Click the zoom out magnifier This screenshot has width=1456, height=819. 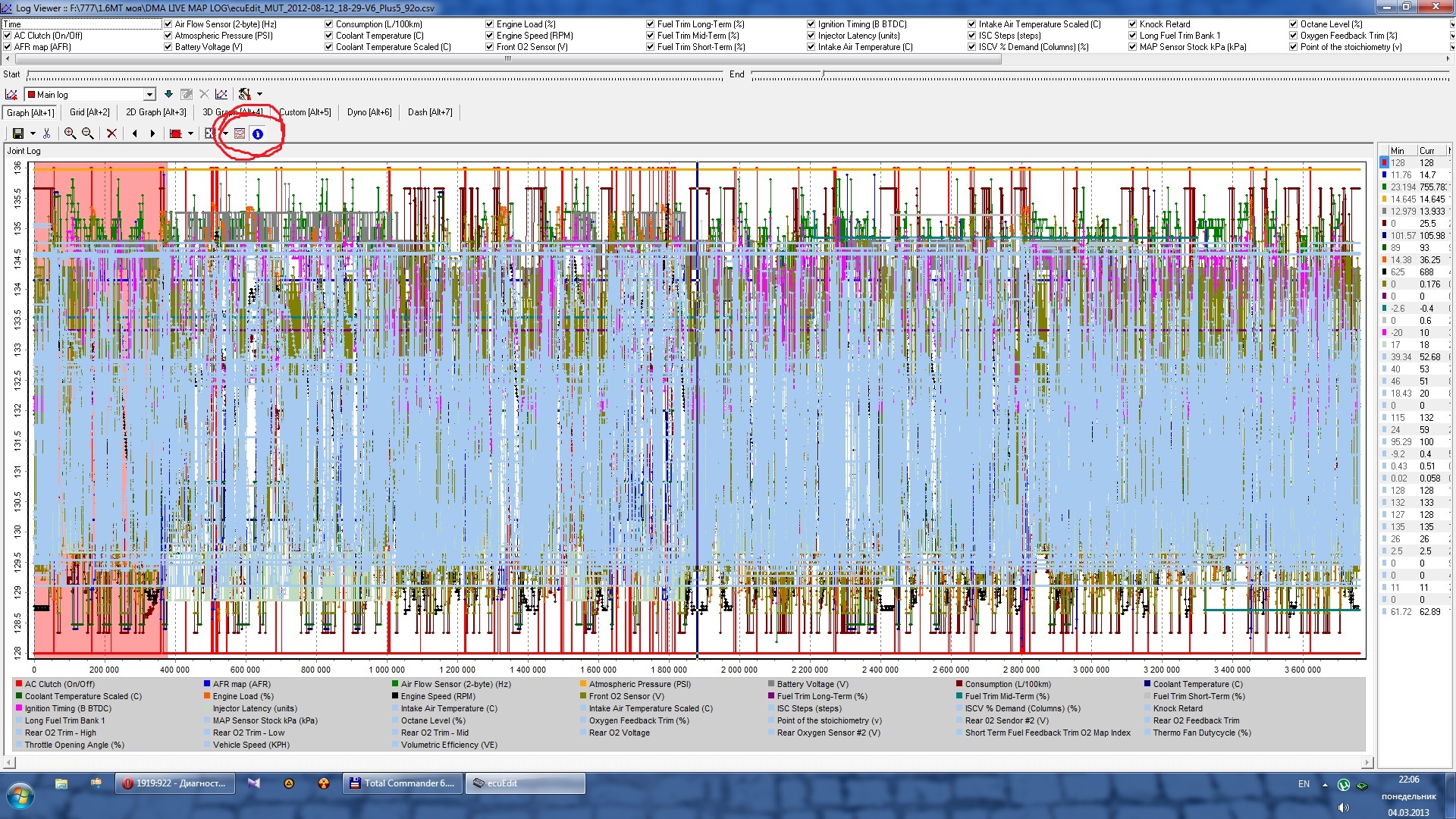88,133
